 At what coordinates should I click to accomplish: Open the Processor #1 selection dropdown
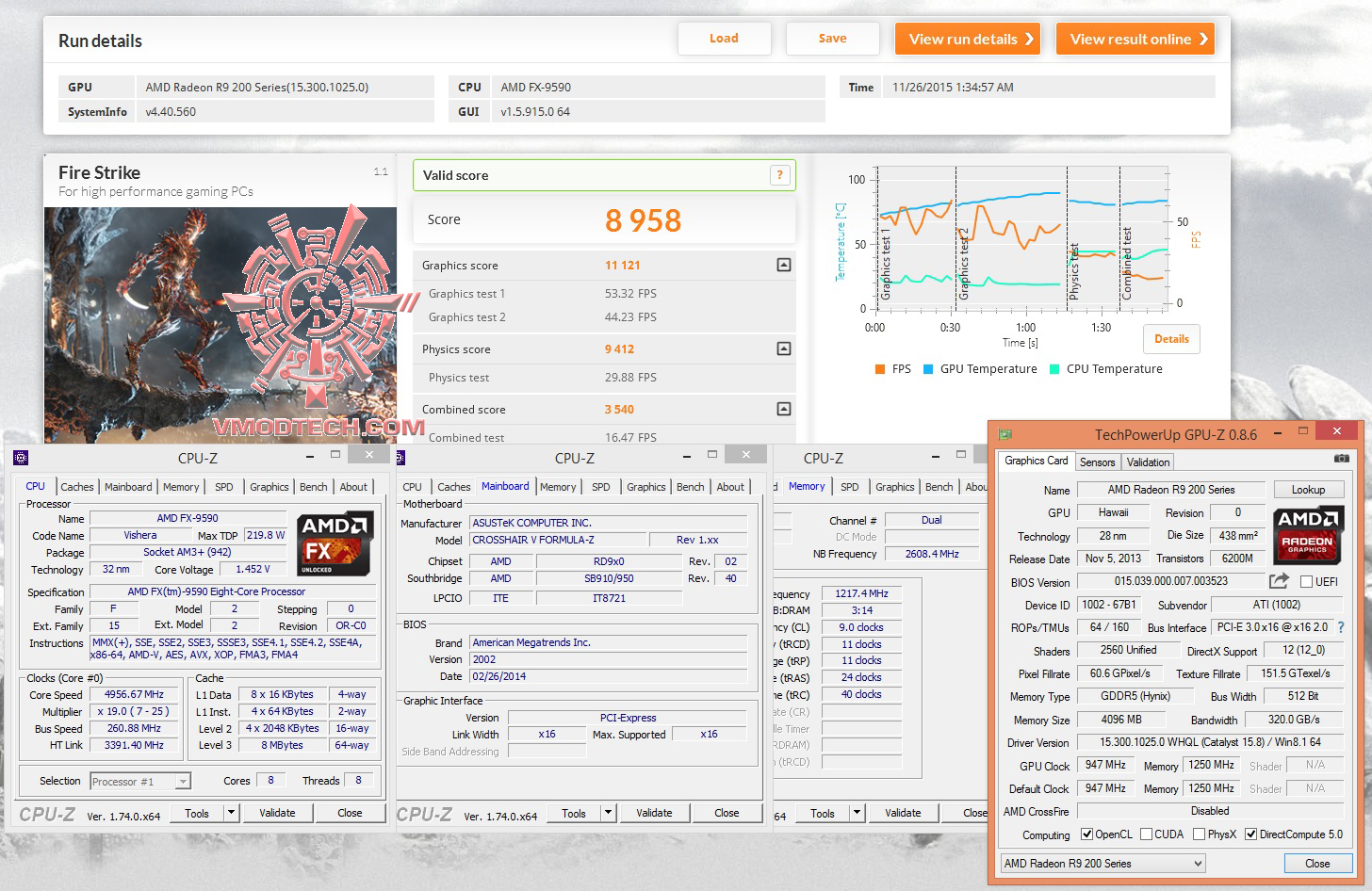(x=140, y=782)
